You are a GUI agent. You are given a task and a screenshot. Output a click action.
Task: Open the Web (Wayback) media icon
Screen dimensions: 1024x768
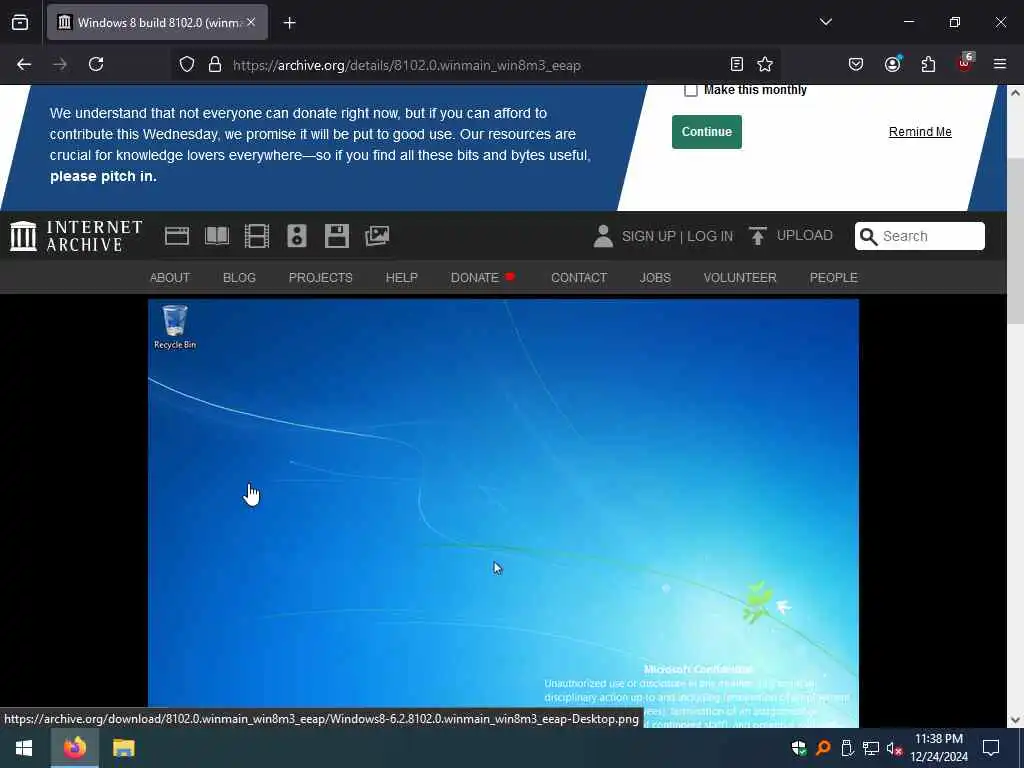click(x=177, y=236)
